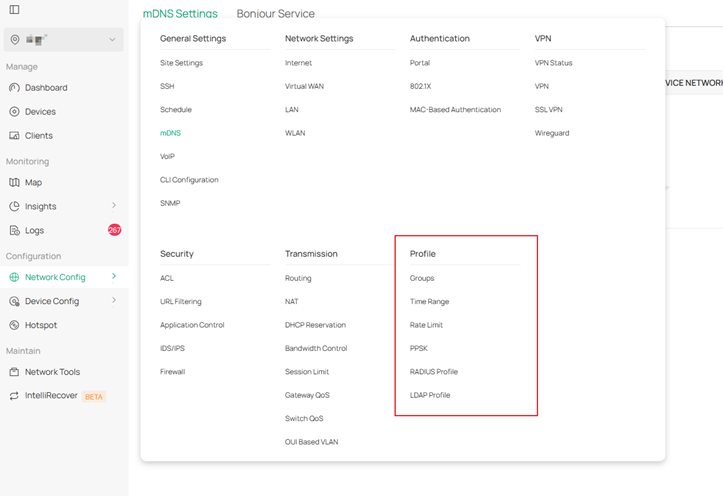Click the IntelliRecover refresh icon
Viewport: 723px width, 496px height.
tap(14, 396)
